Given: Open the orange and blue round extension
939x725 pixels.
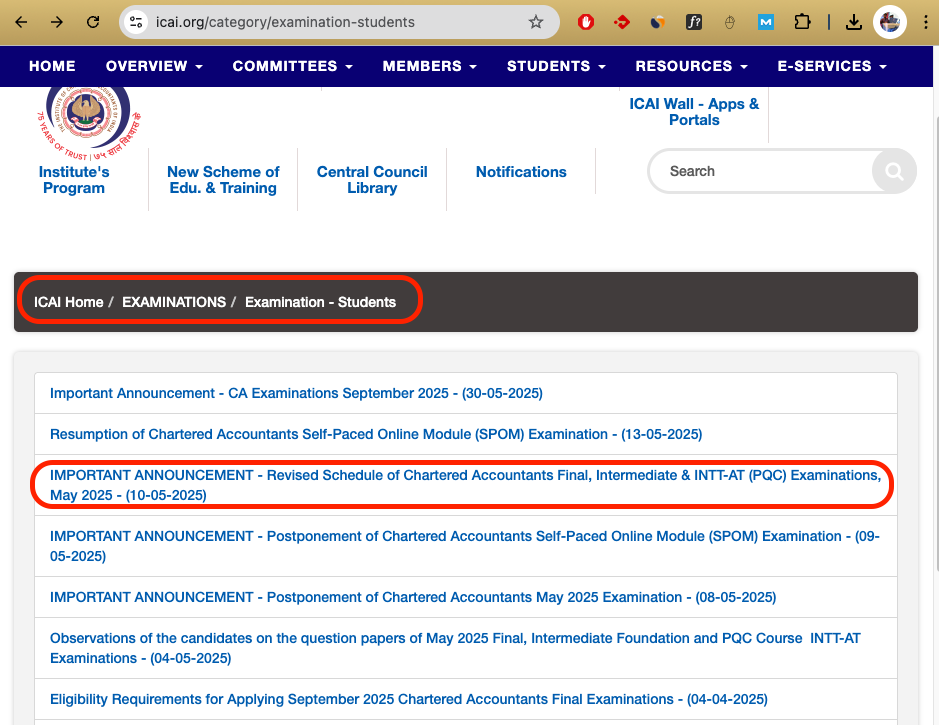Looking at the screenshot, I should [658, 23].
